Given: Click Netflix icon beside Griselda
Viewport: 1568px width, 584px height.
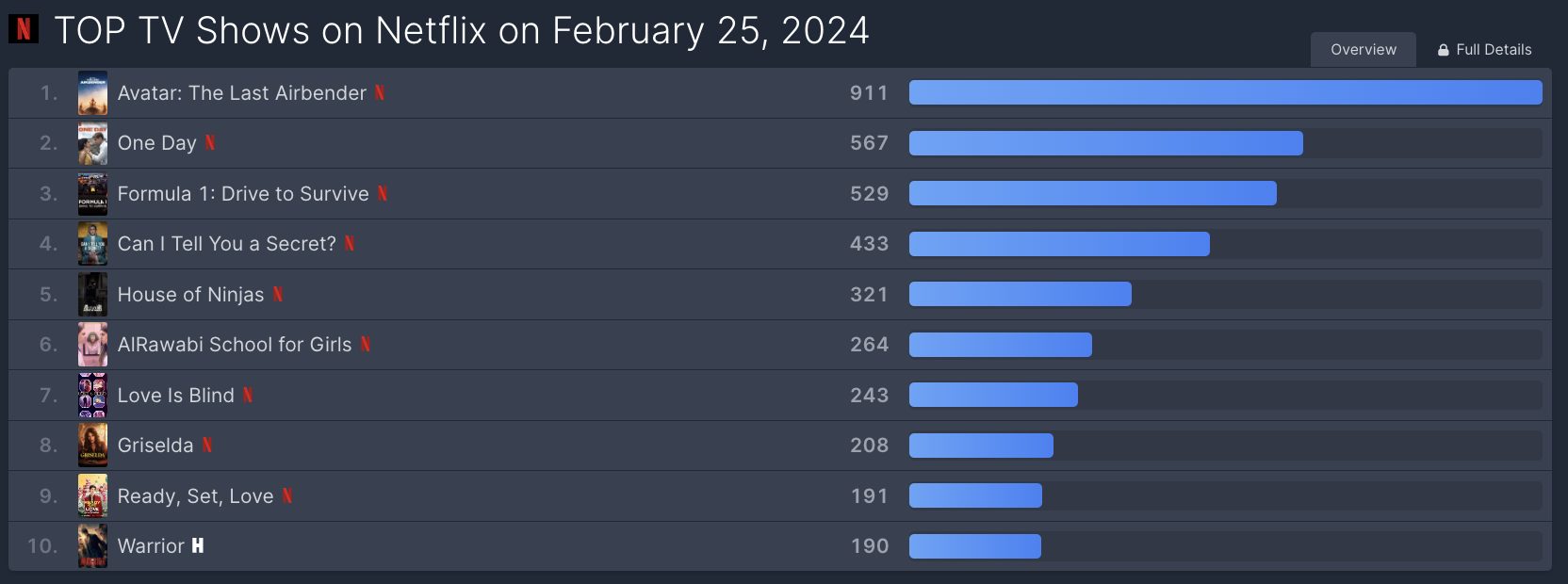Looking at the screenshot, I should [x=207, y=445].
